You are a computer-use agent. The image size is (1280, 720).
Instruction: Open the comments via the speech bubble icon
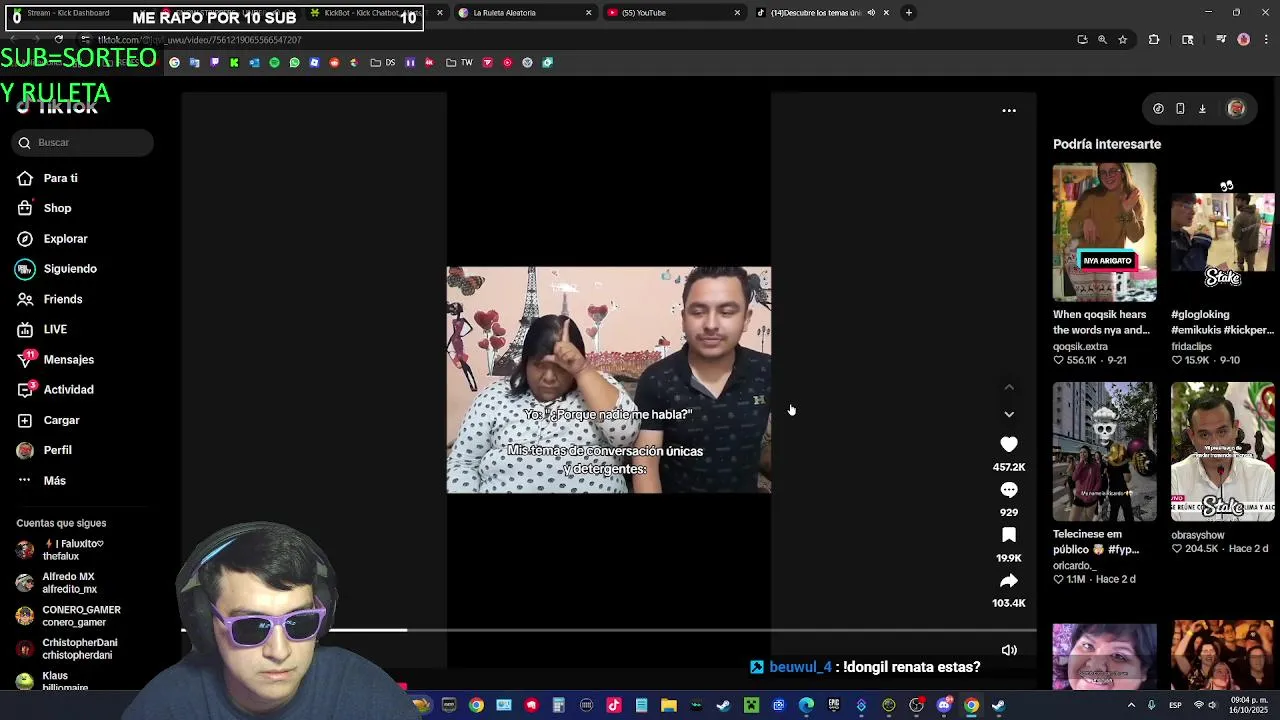[x=1009, y=490]
